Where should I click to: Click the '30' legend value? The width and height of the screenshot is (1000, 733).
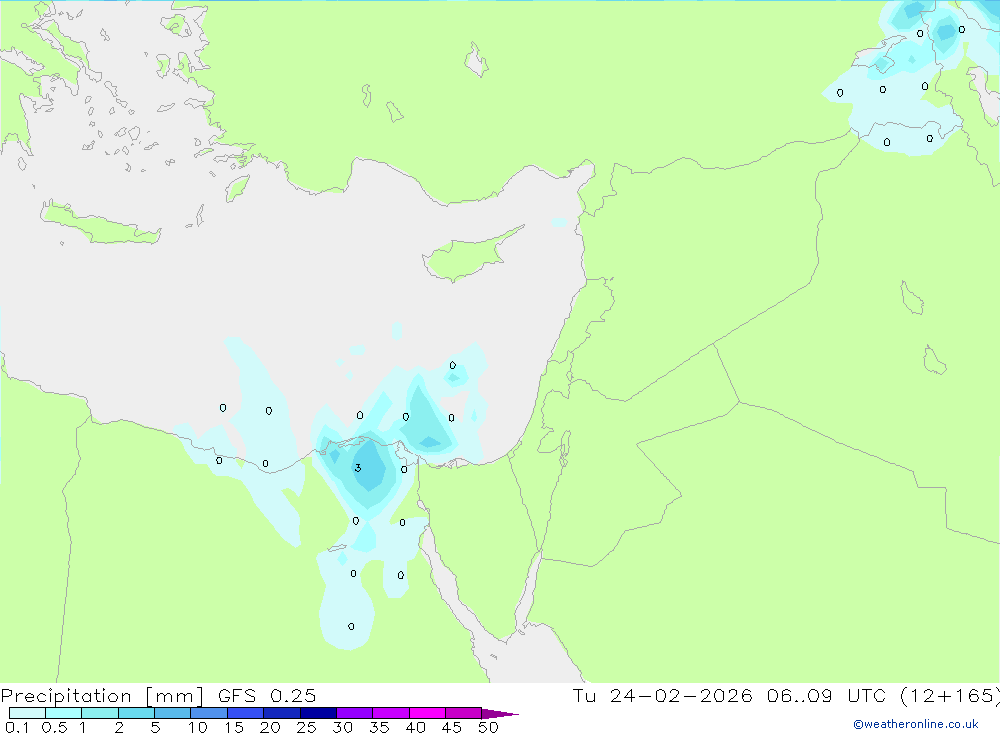(343, 727)
